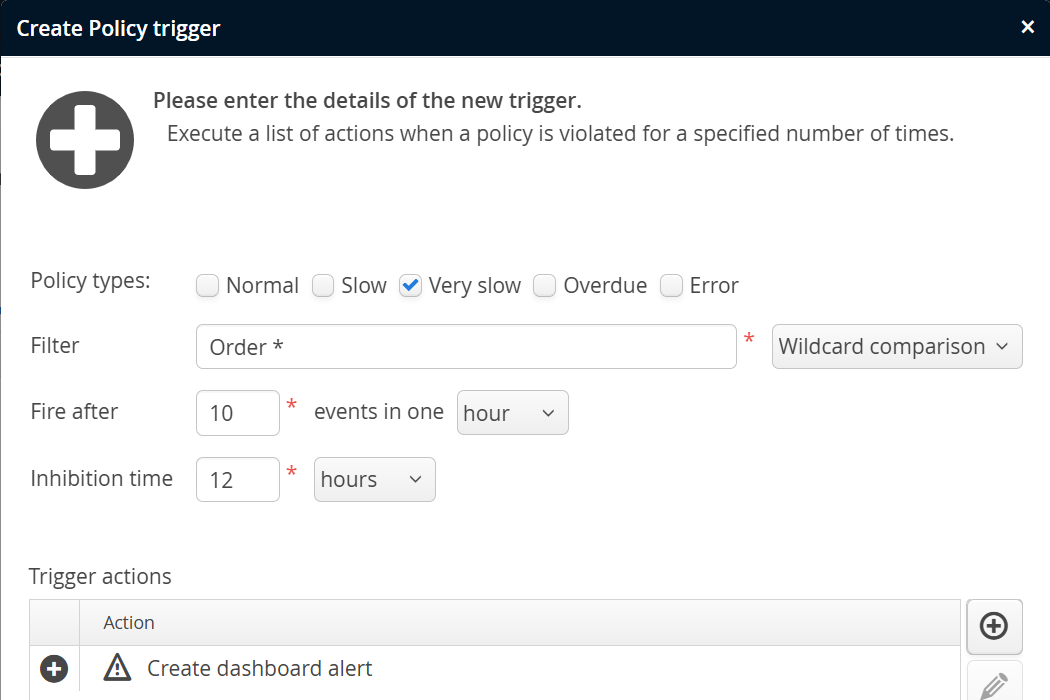Screen dimensions: 1050x700
Task: Click the warning triangle alert icon
Action: [118, 668]
